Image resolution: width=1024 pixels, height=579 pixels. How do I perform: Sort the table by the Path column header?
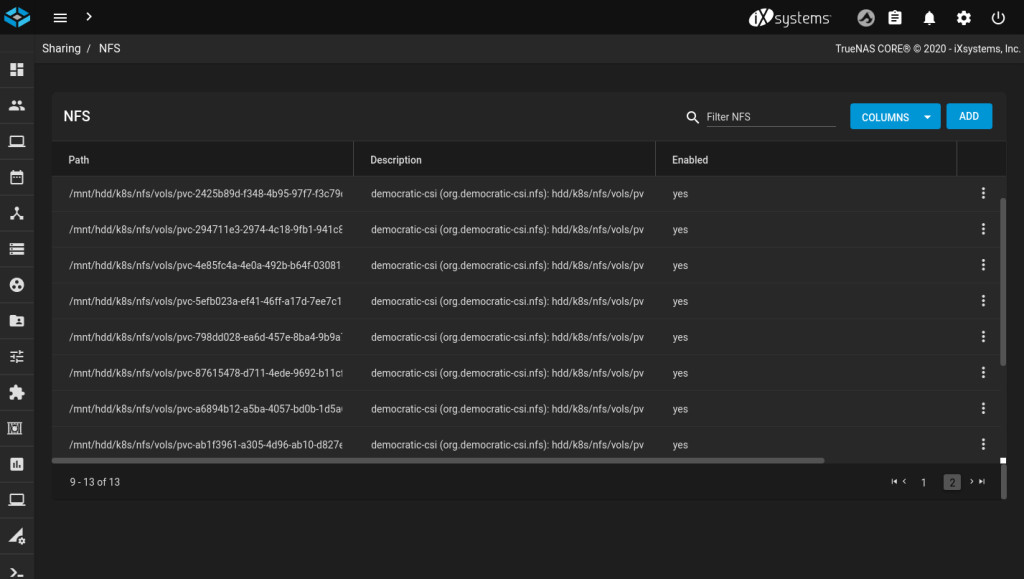point(79,160)
